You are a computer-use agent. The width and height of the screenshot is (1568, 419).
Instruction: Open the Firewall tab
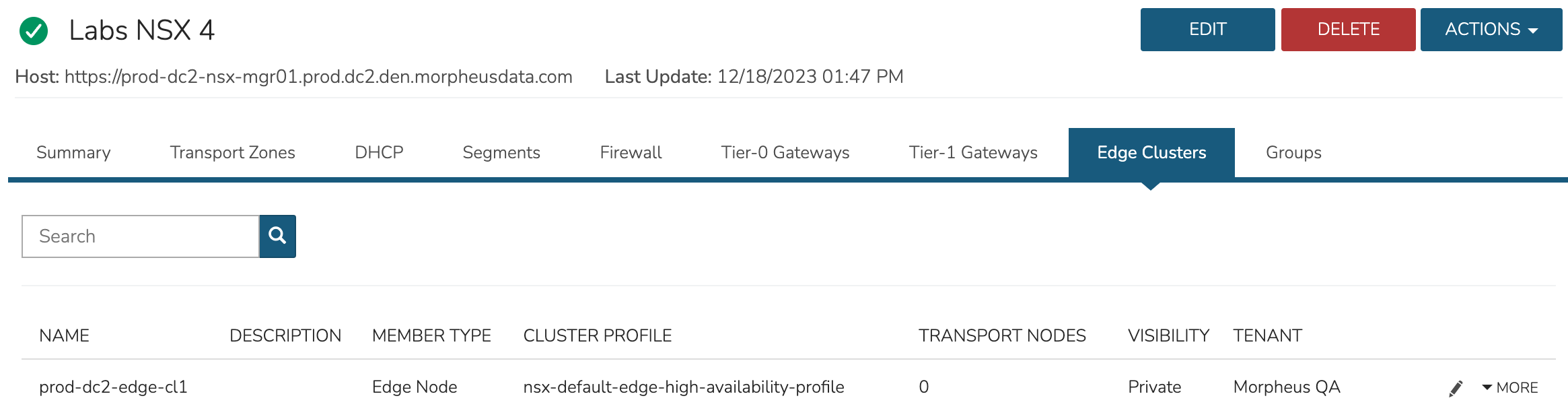tap(630, 152)
